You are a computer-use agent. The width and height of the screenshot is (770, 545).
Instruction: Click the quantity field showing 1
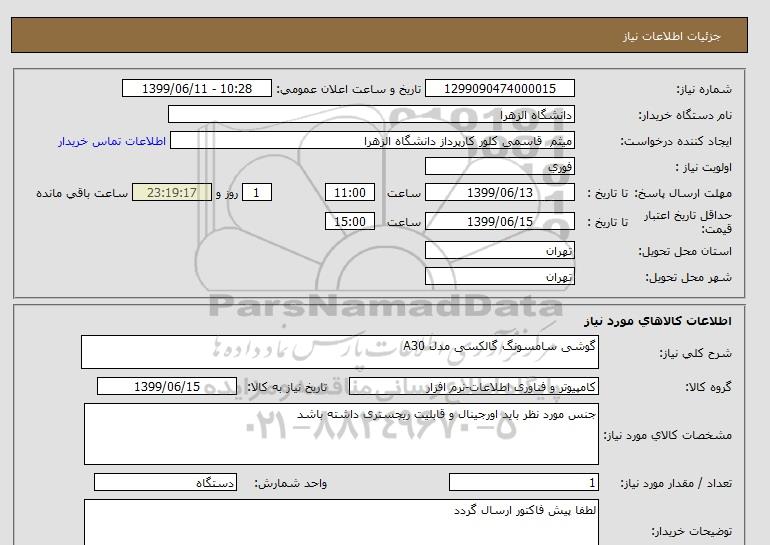[524, 482]
